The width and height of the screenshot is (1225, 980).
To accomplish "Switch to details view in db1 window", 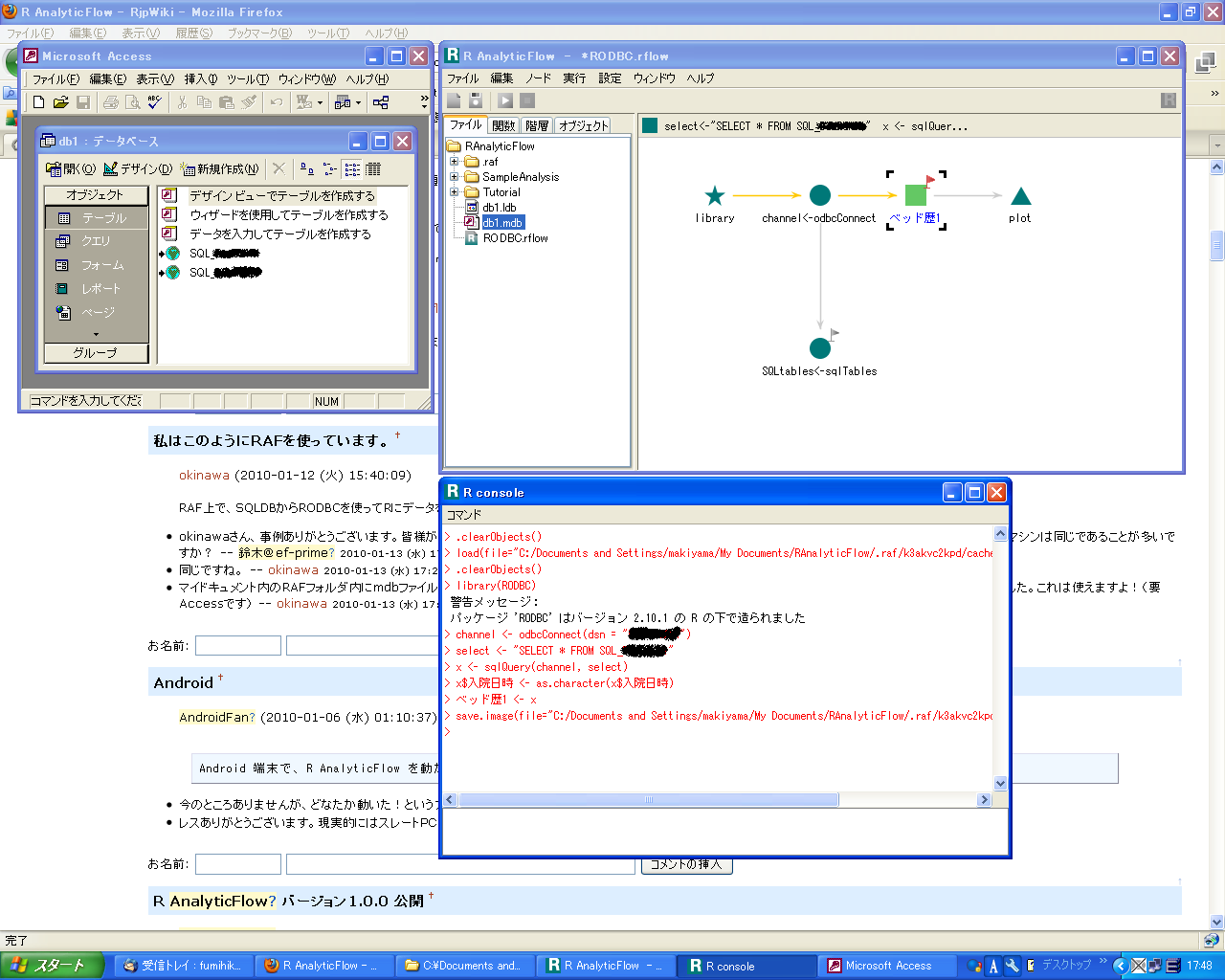I will (x=373, y=169).
